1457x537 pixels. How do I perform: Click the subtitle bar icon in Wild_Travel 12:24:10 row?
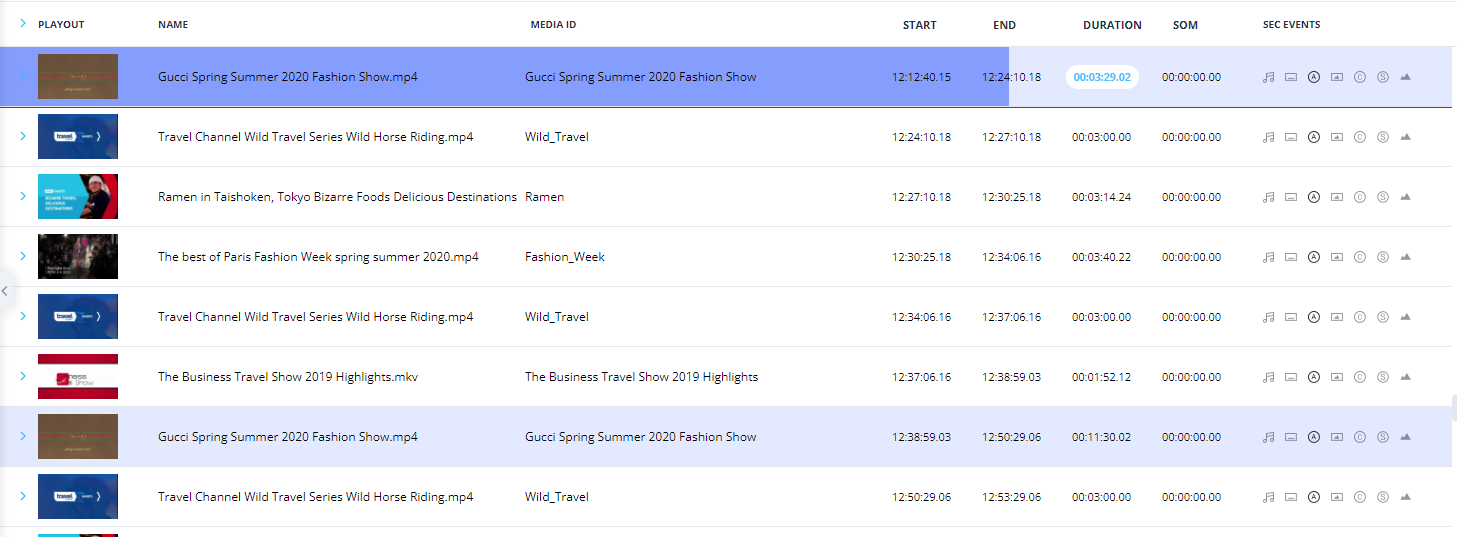coord(1291,137)
